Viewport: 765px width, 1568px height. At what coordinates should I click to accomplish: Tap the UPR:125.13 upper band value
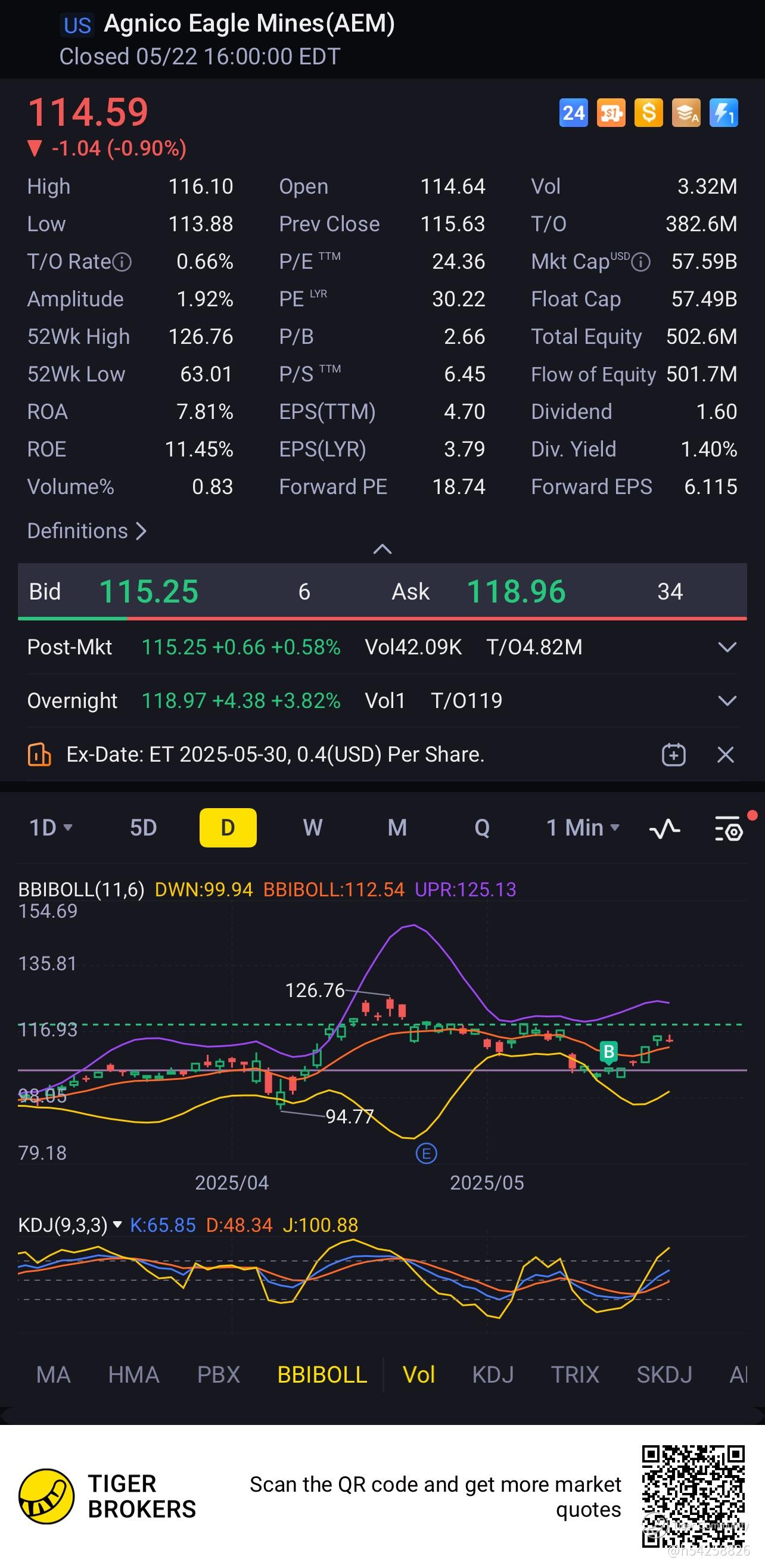465,890
